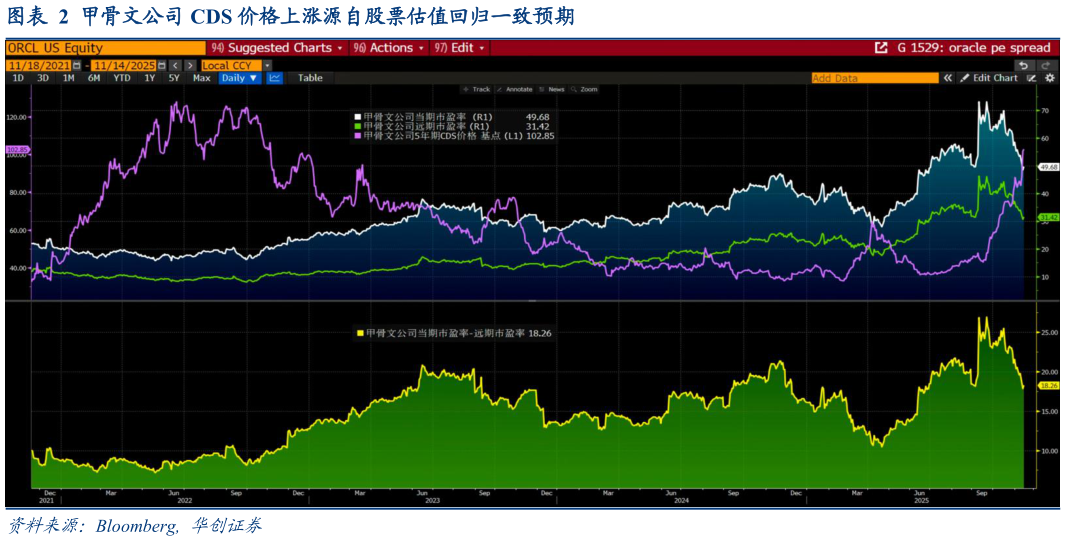Select the Max range tab

pos(201,77)
